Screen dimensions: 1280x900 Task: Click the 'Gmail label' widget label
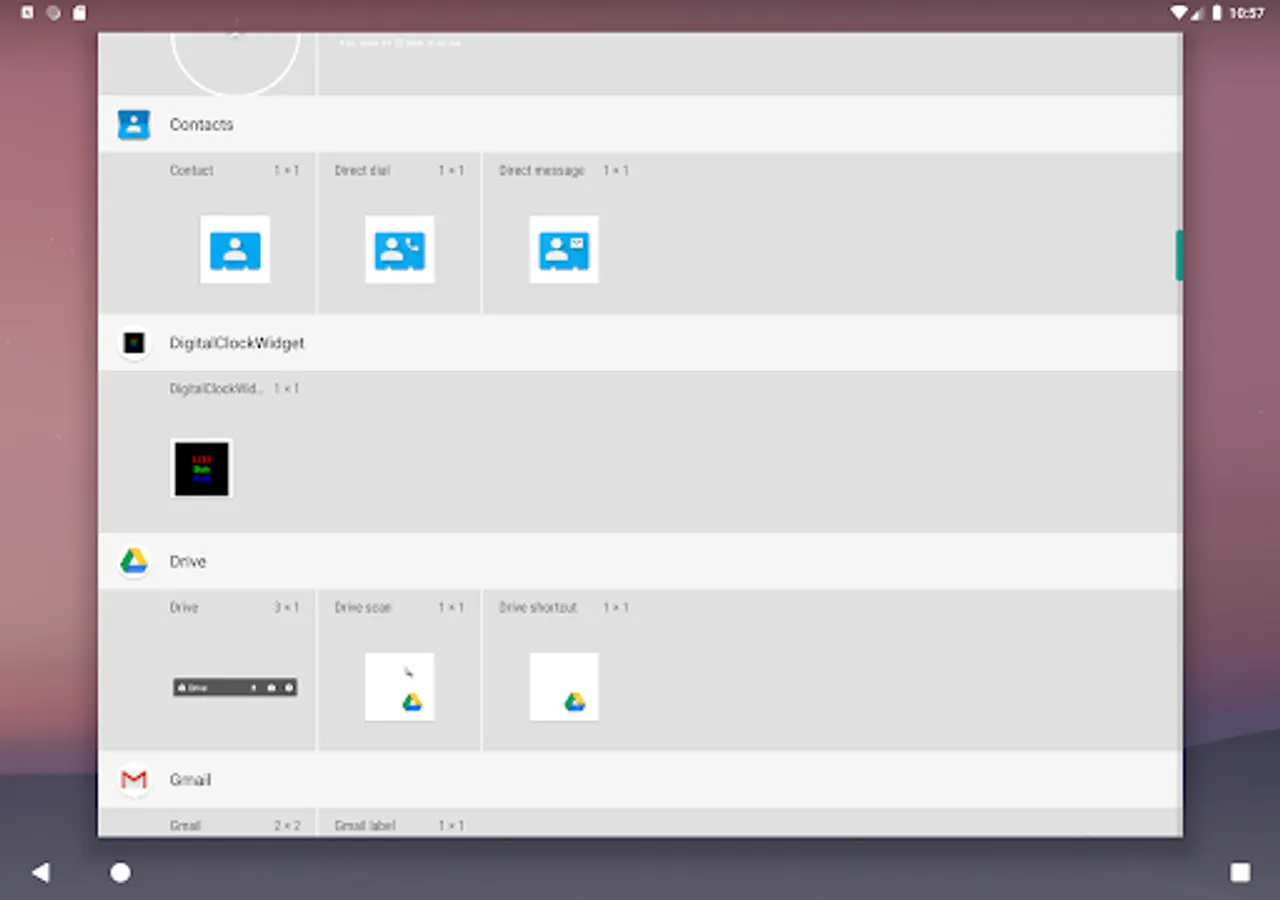click(365, 826)
